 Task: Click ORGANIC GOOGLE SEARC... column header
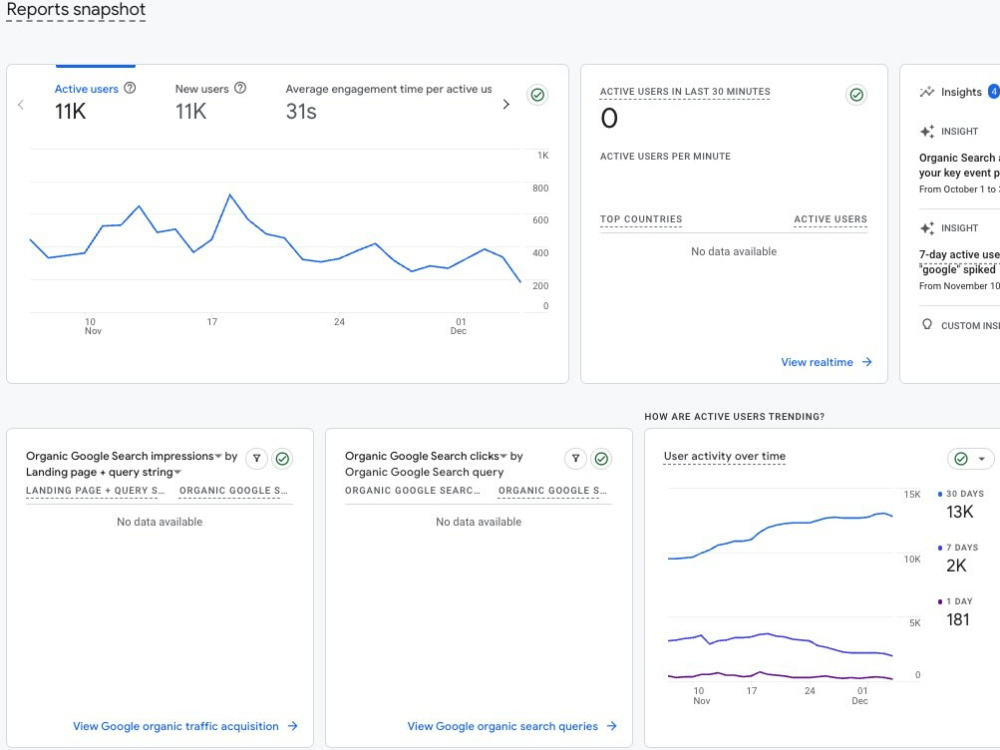[x=413, y=490]
